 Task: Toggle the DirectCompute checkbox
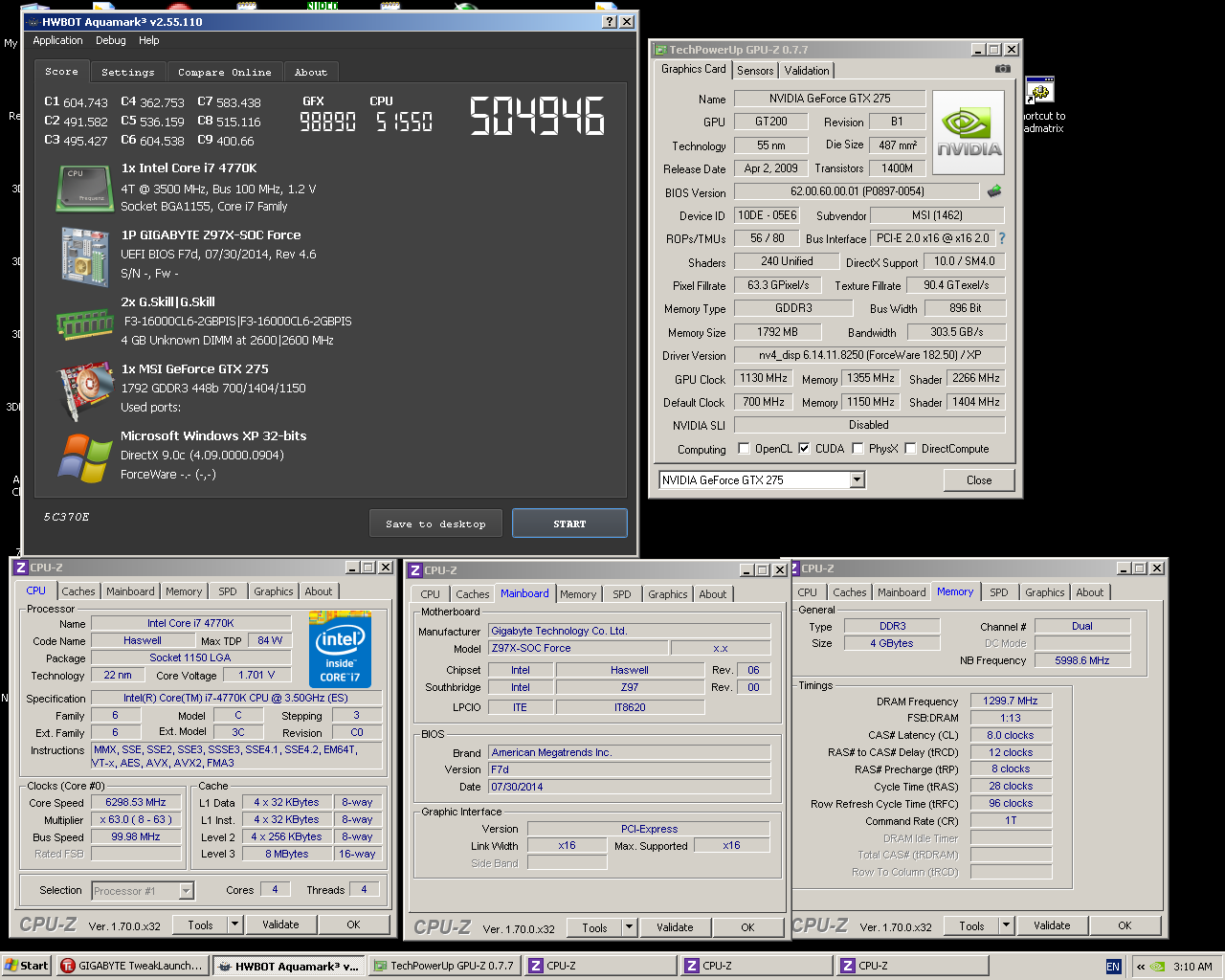tap(910, 449)
